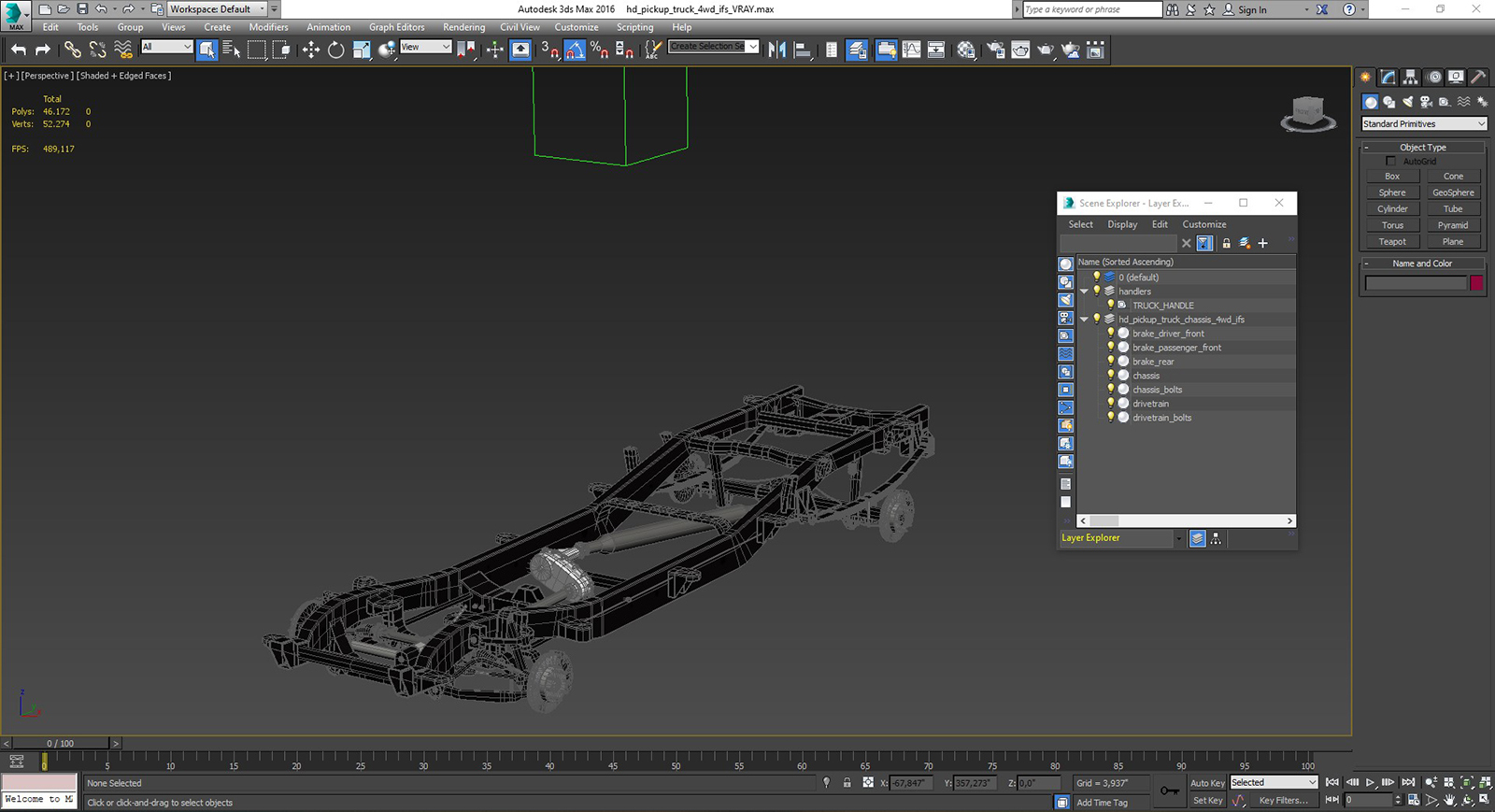This screenshot has height=812, width=1495.
Task: Click the Redo arrow in main toolbar
Action: 43,50
